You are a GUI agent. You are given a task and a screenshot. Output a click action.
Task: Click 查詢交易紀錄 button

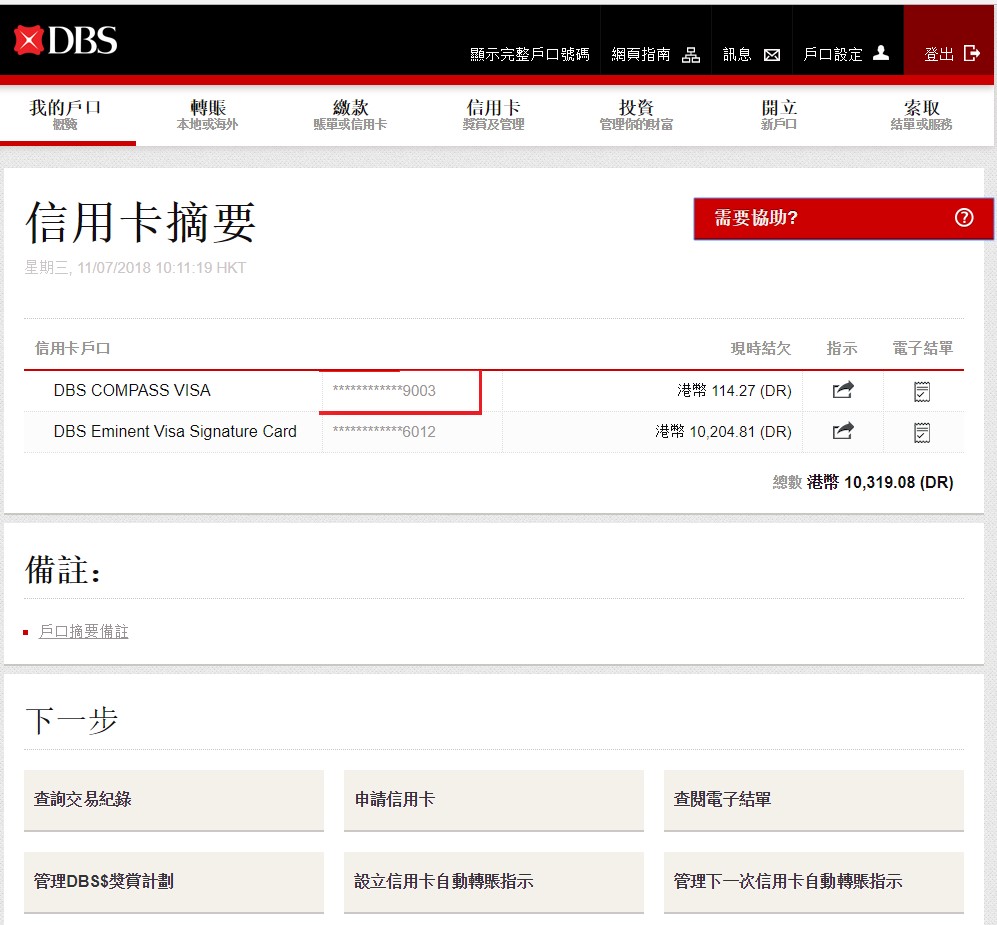174,800
